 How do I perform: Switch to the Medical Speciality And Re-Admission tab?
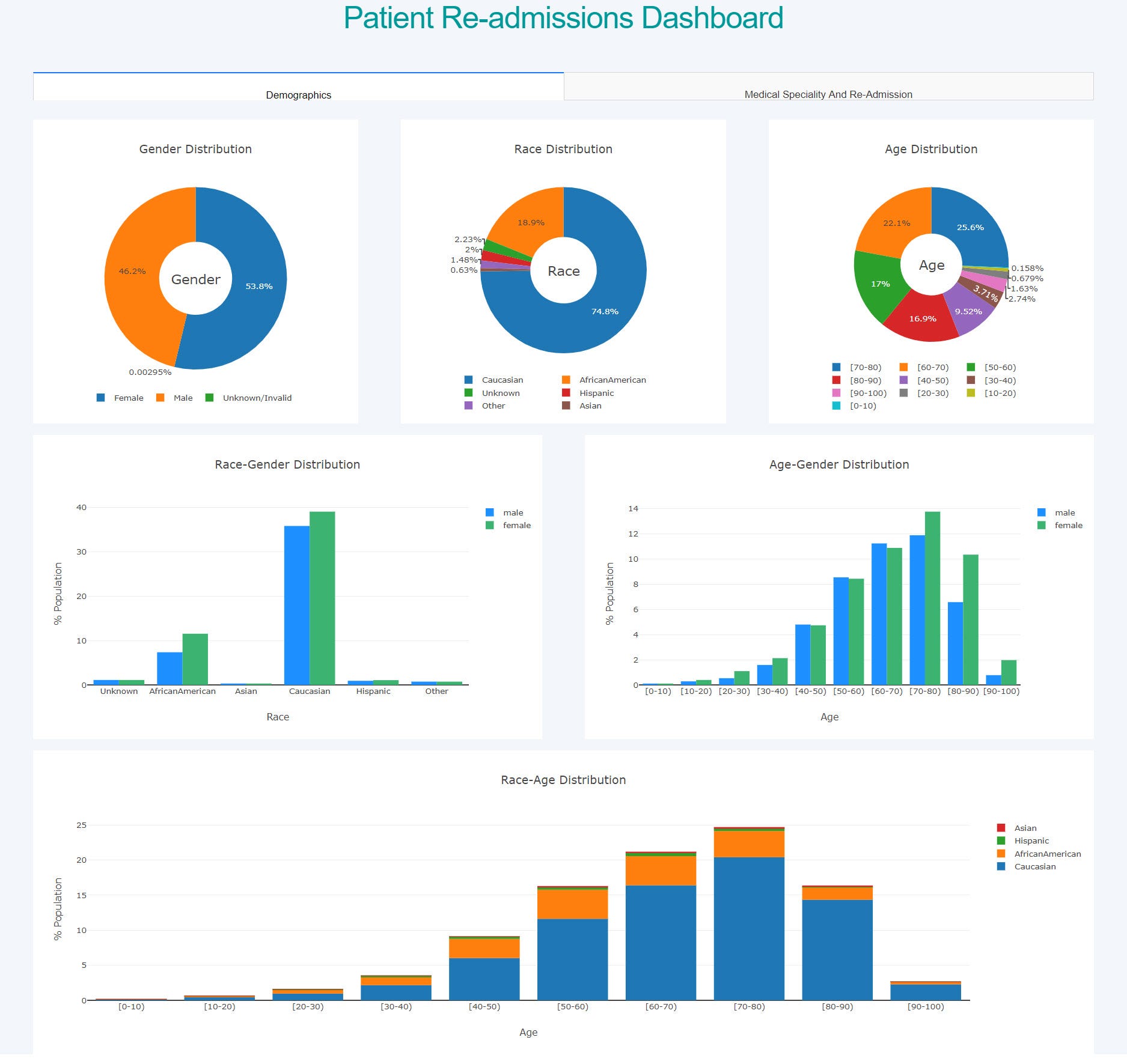click(x=828, y=94)
